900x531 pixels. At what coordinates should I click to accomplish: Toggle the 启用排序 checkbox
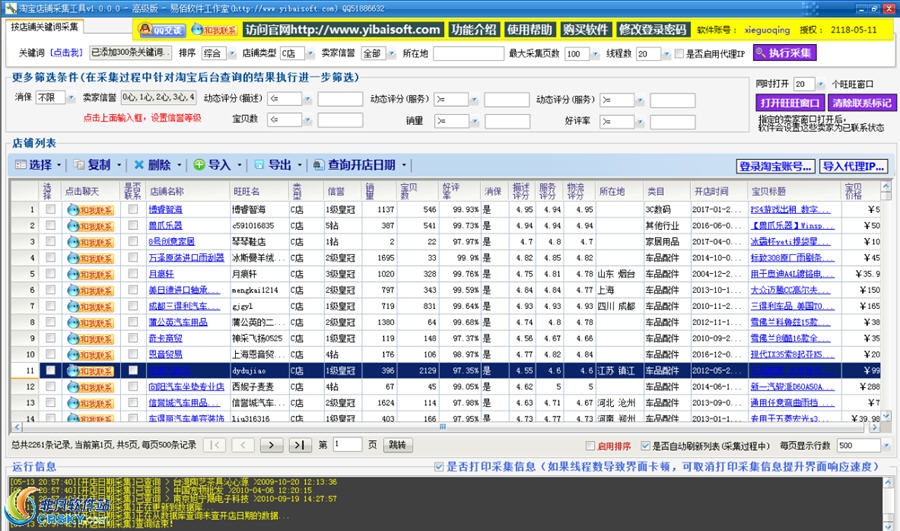pyautogui.click(x=590, y=445)
